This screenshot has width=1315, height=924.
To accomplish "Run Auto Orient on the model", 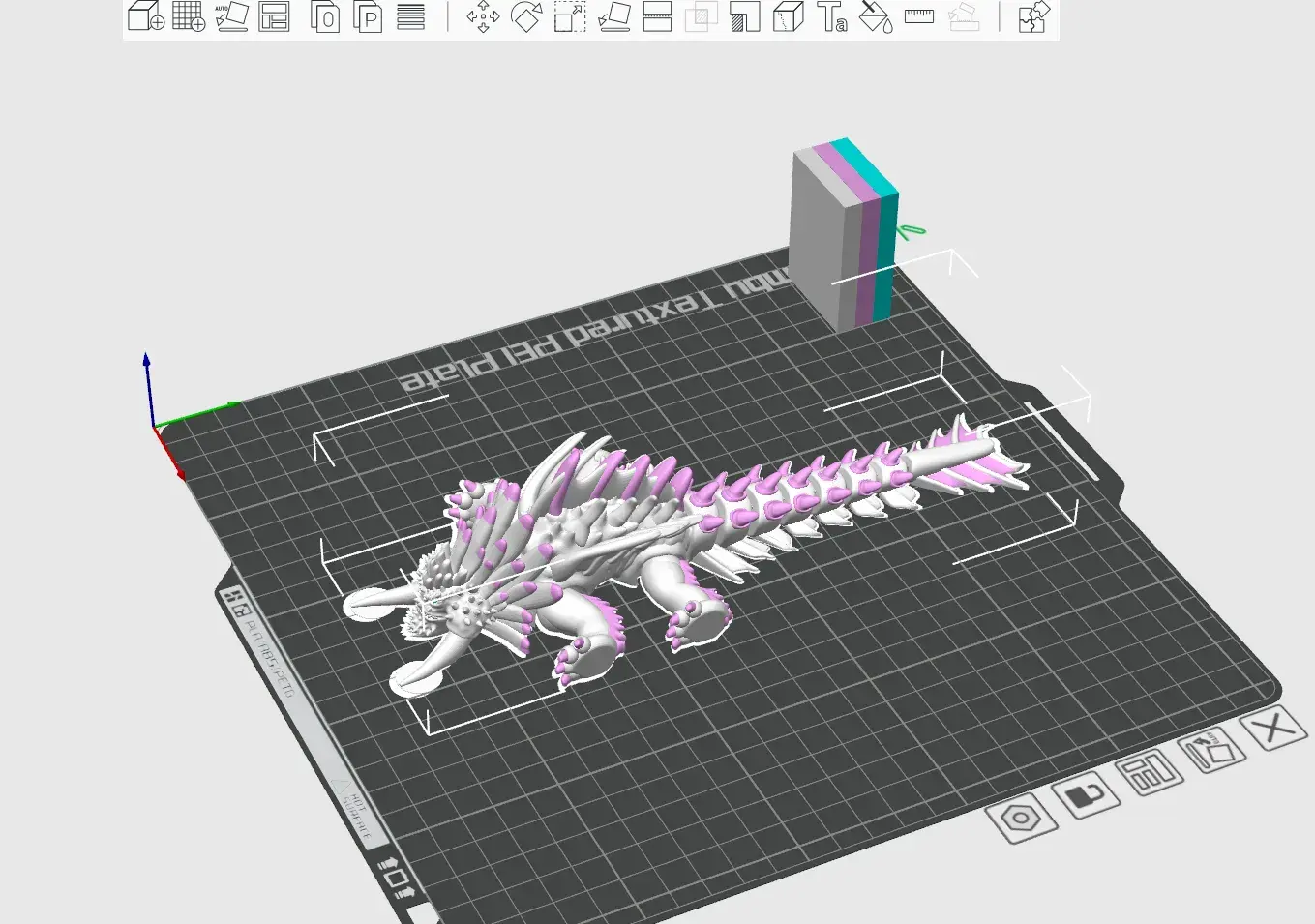I will pos(231,16).
